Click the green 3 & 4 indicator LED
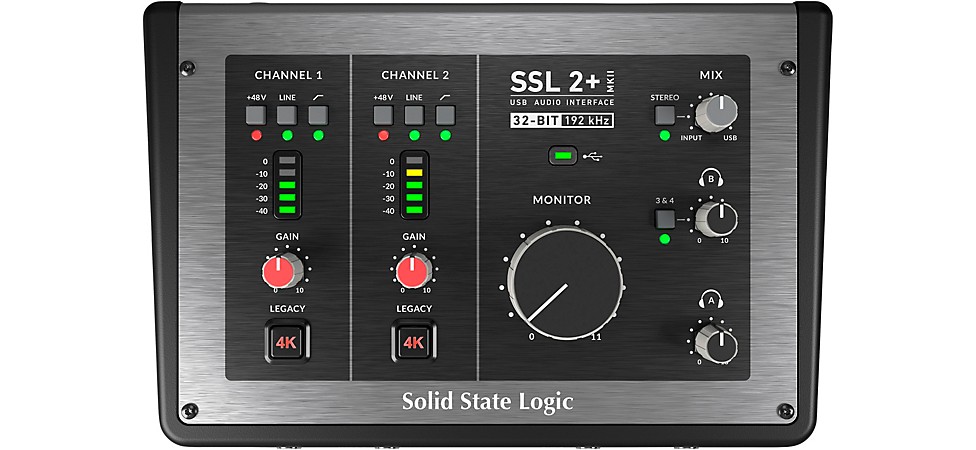Screen dimensions: 976x450 tap(665, 239)
